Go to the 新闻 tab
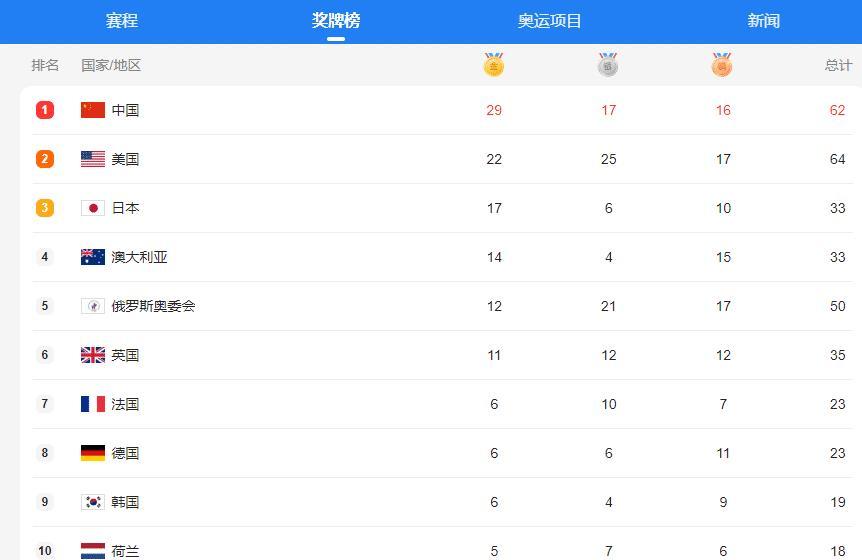 [763, 21]
